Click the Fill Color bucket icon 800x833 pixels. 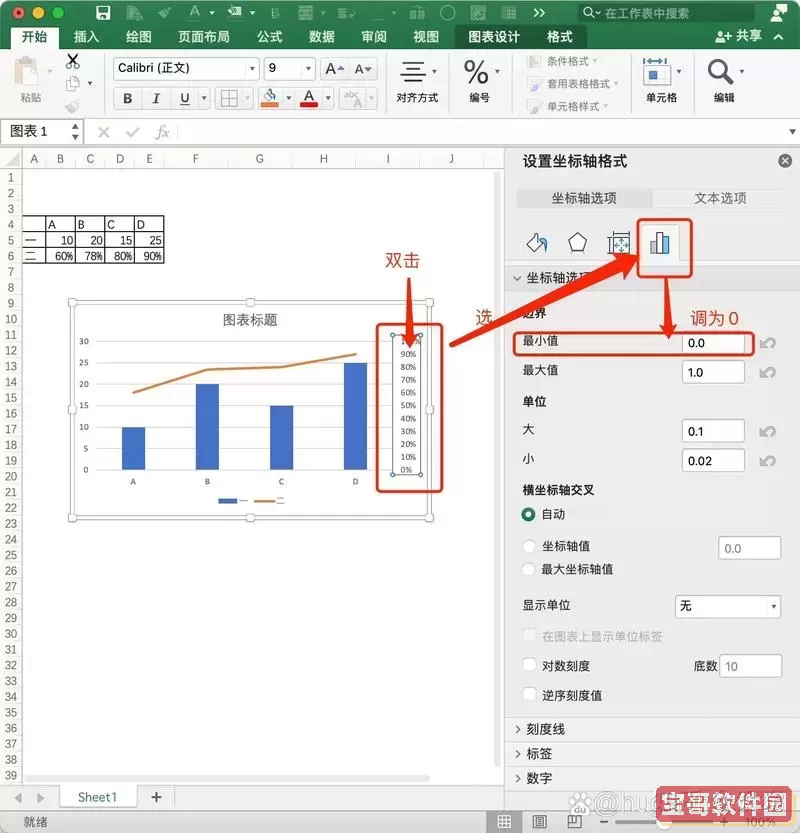pyautogui.click(x=270, y=98)
